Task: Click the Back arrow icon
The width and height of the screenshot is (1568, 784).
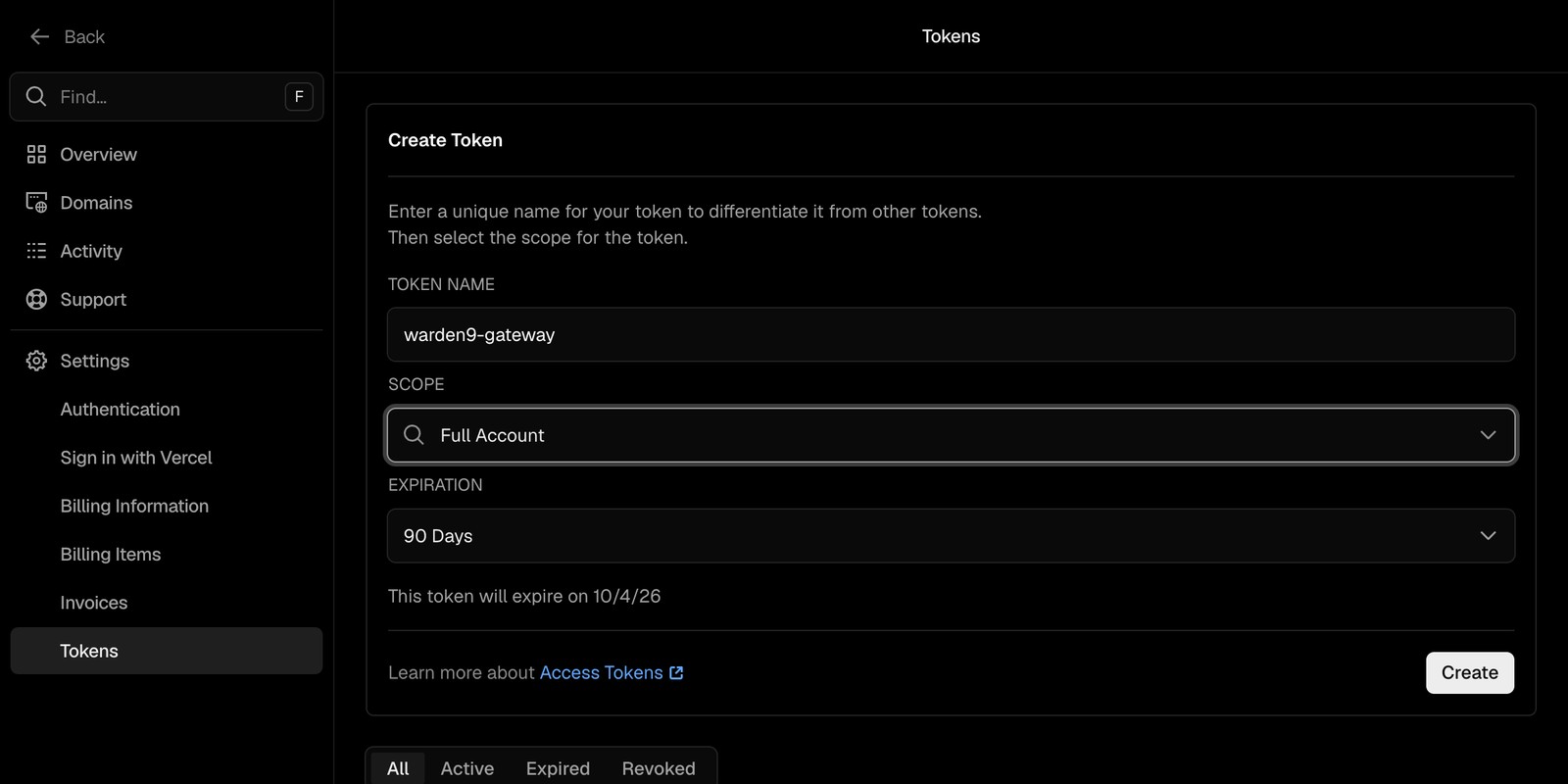Action: [39, 36]
